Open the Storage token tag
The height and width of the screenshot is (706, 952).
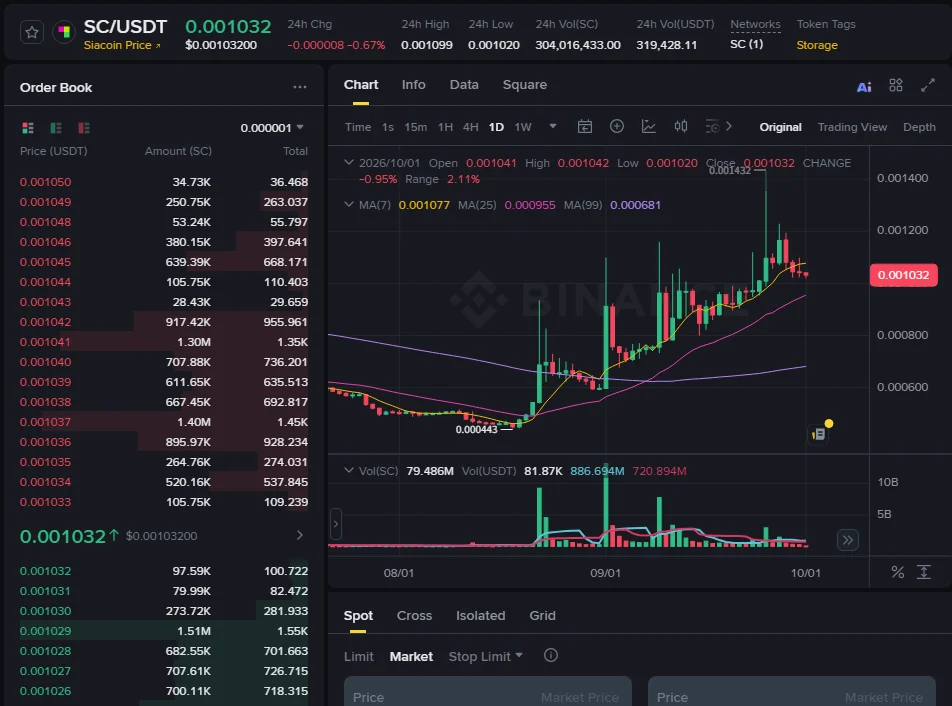[x=817, y=45]
